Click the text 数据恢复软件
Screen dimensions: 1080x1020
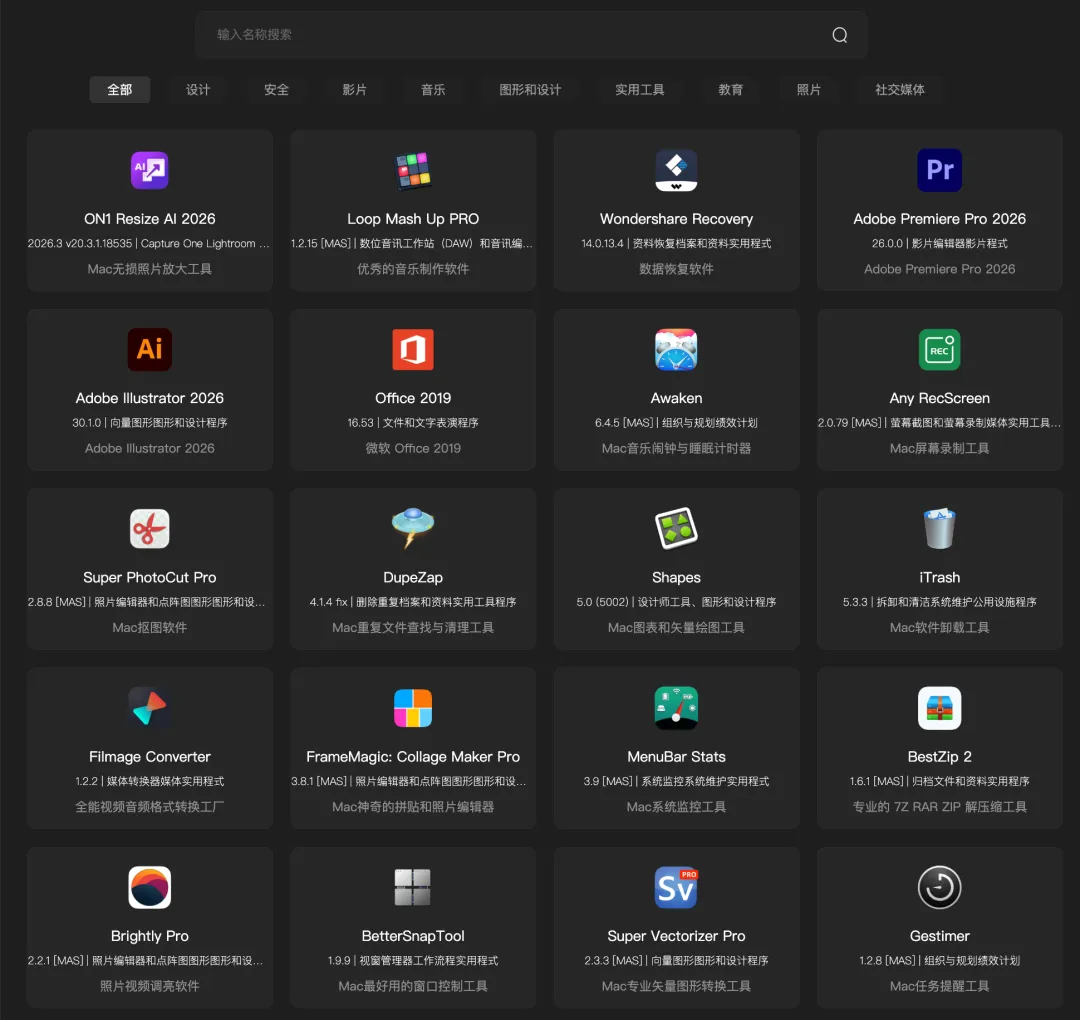point(676,269)
